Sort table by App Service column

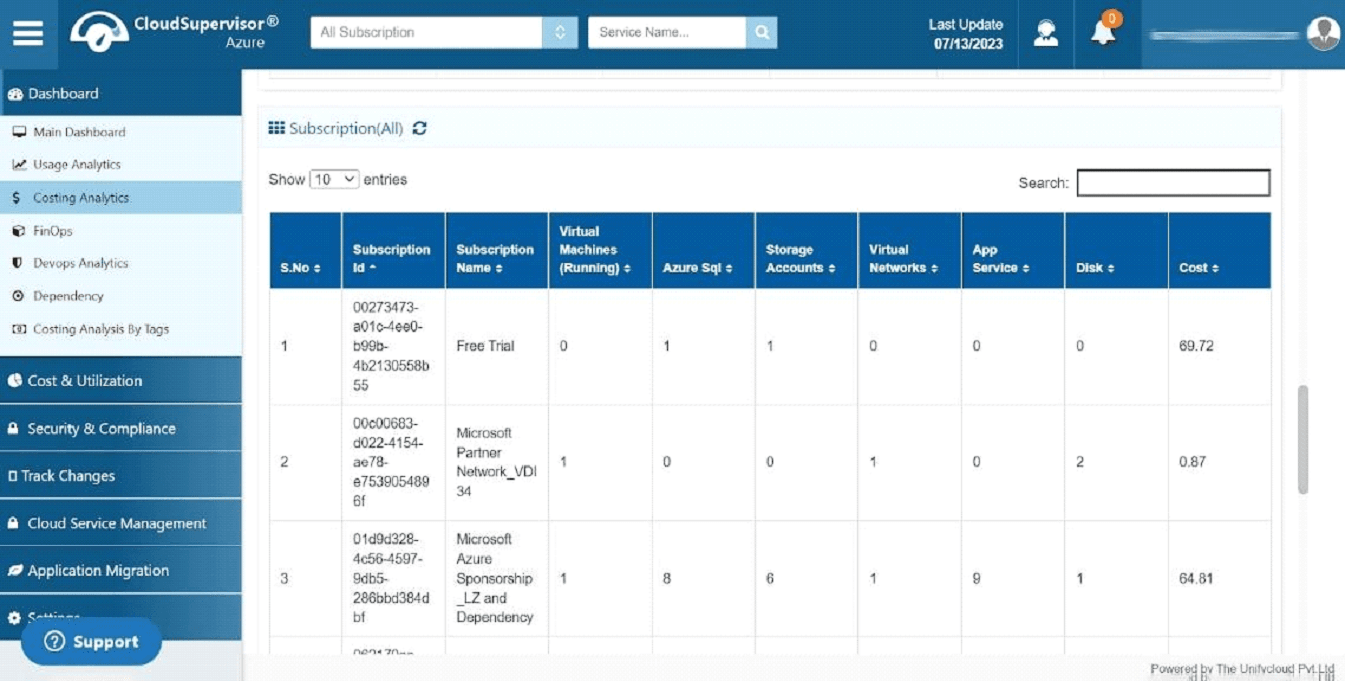[x=1012, y=251]
